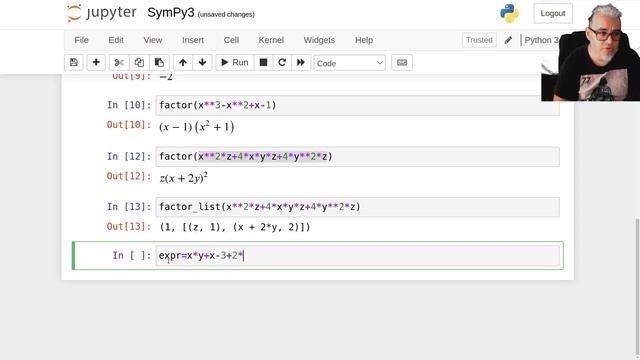
Task: Click the active cell with expr=x*y+x-3+2*
Action: click(357, 256)
